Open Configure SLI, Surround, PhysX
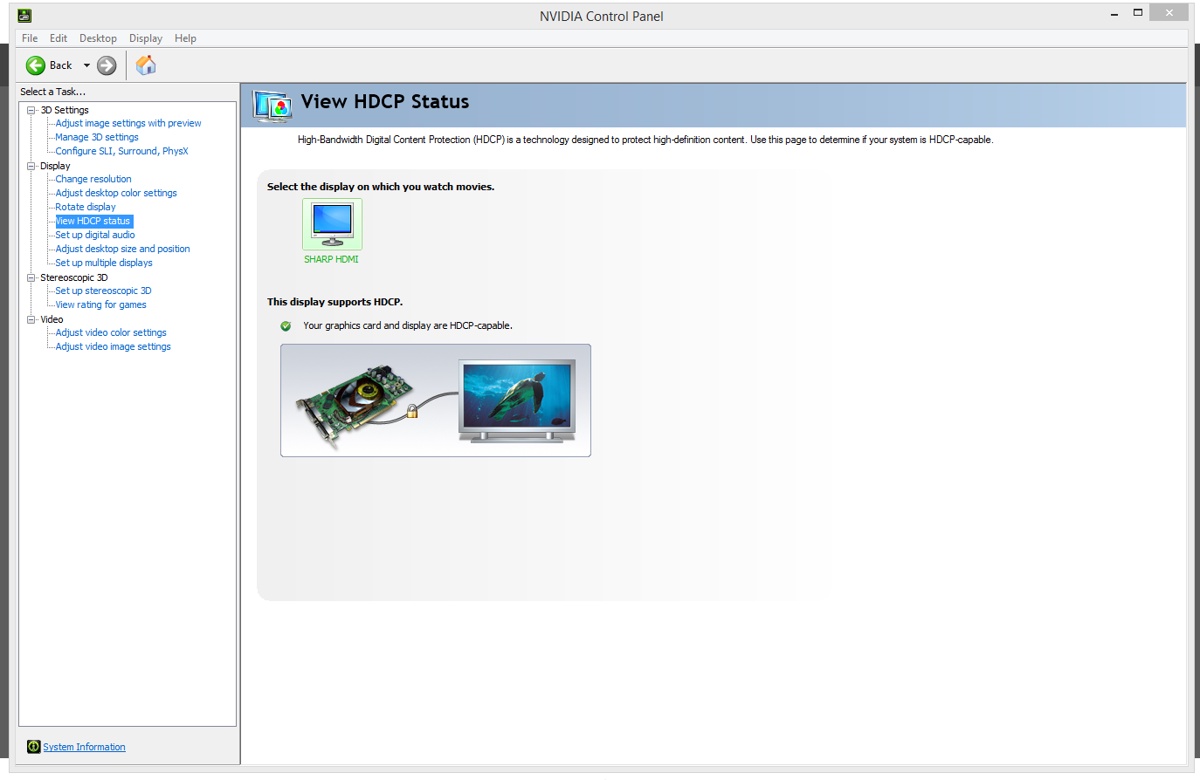The width and height of the screenshot is (1200, 780). (122, 151)
